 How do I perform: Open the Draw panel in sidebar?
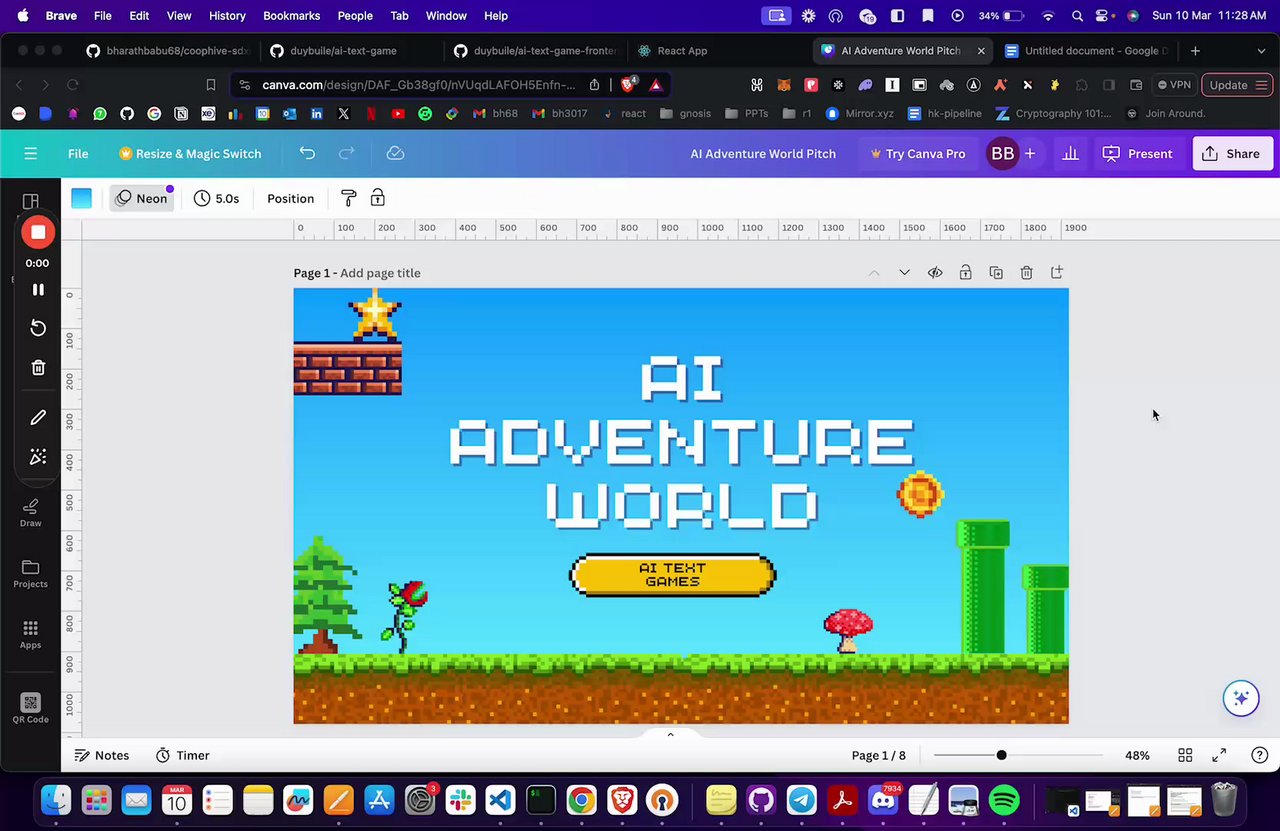point(30,513)
